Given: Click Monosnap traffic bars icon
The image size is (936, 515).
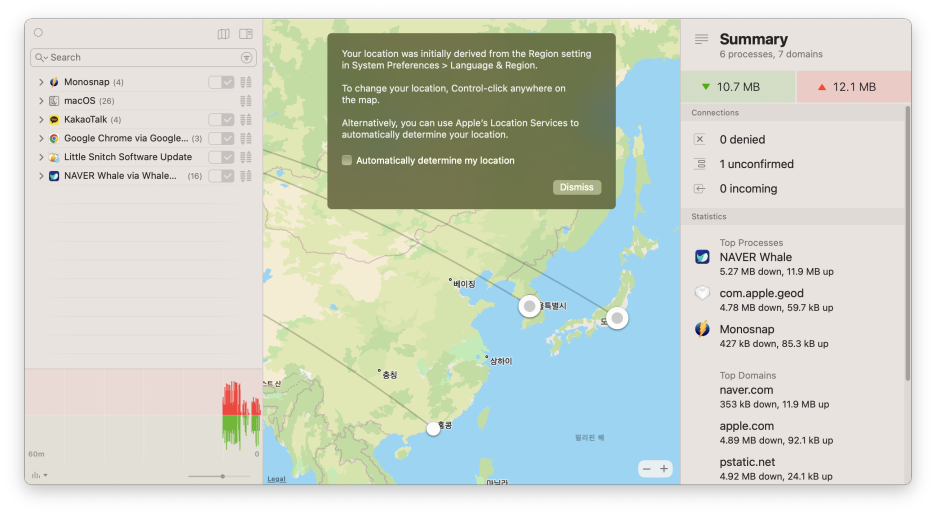Looking at the screenshot, I should (245, 82).
